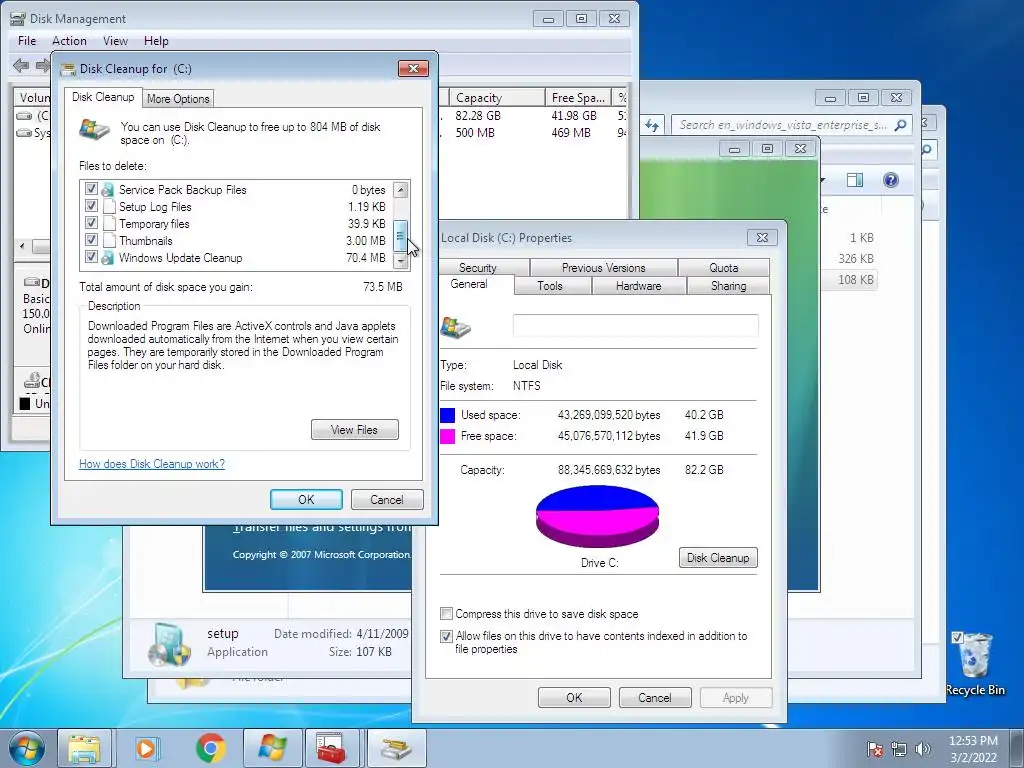
Task: Switch to the Windows setup taskbar item
Action: tap(272, 748)
